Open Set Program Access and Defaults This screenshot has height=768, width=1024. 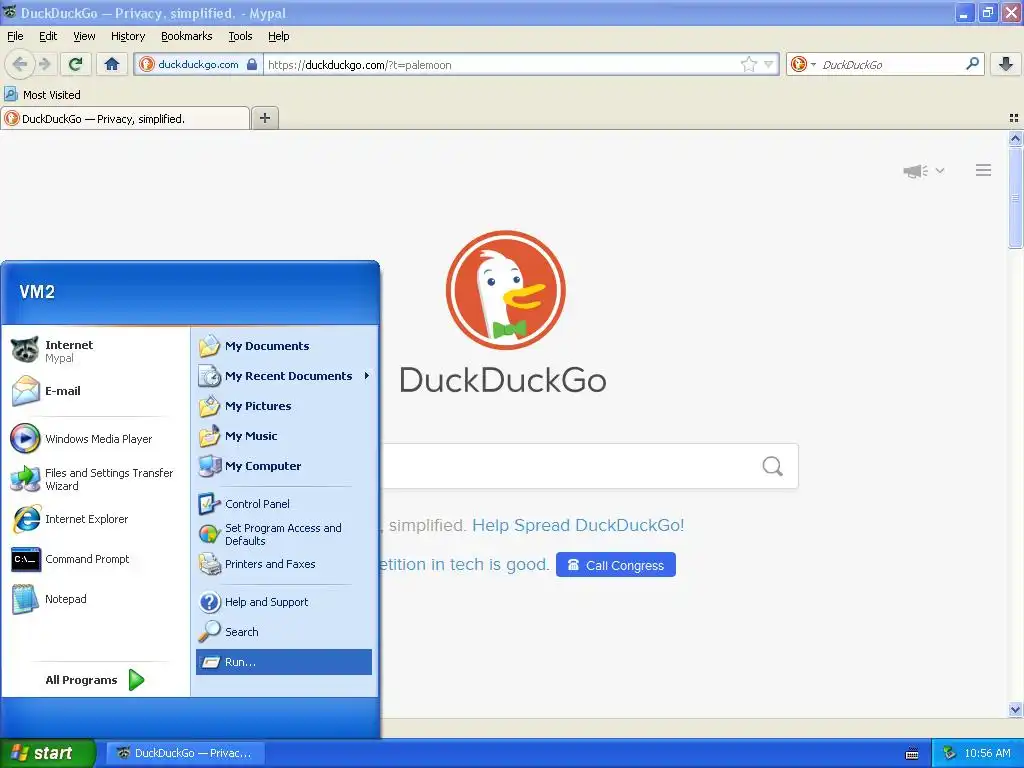tap(284, 534)
